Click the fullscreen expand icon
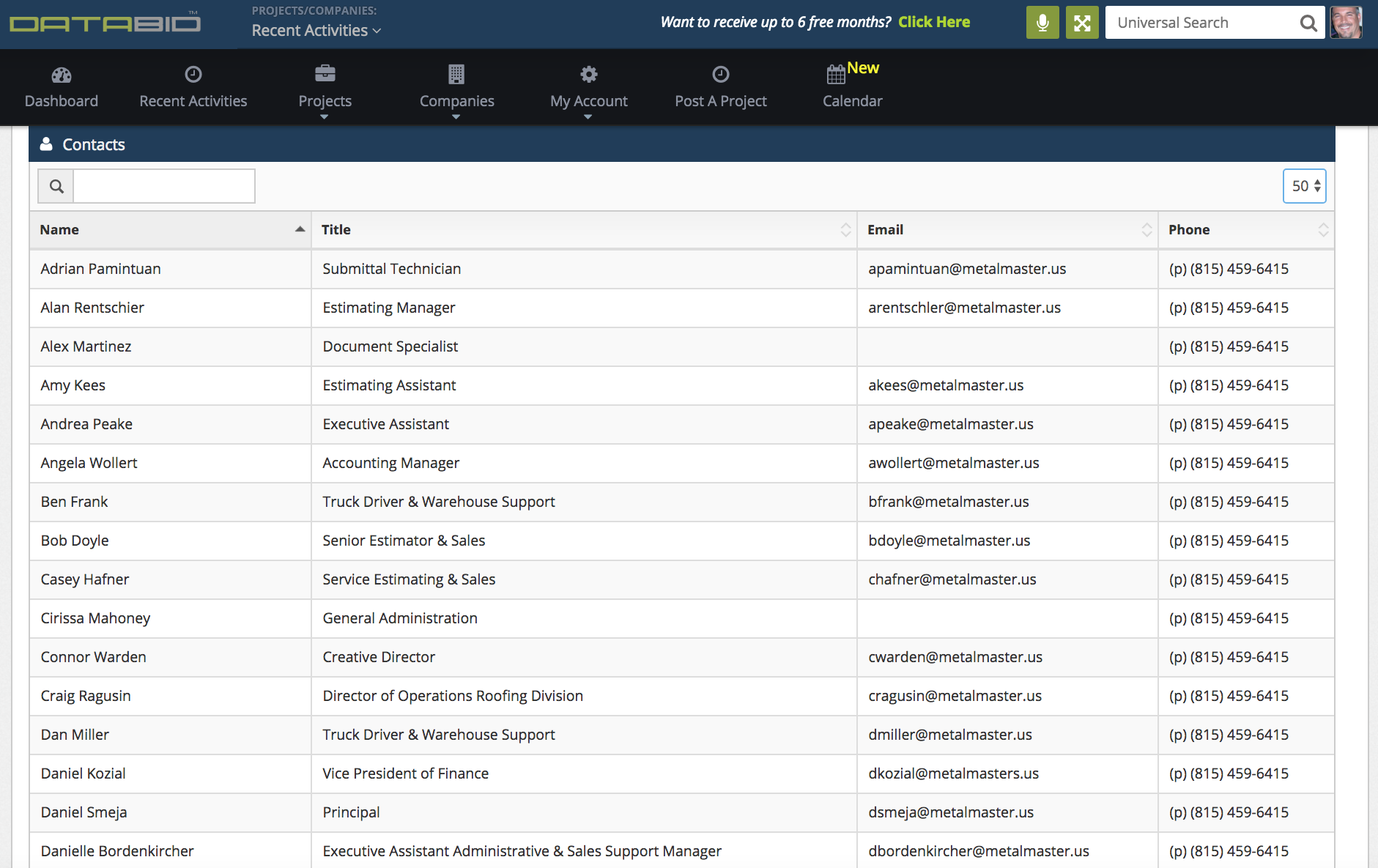 (x=1082, y=22)
